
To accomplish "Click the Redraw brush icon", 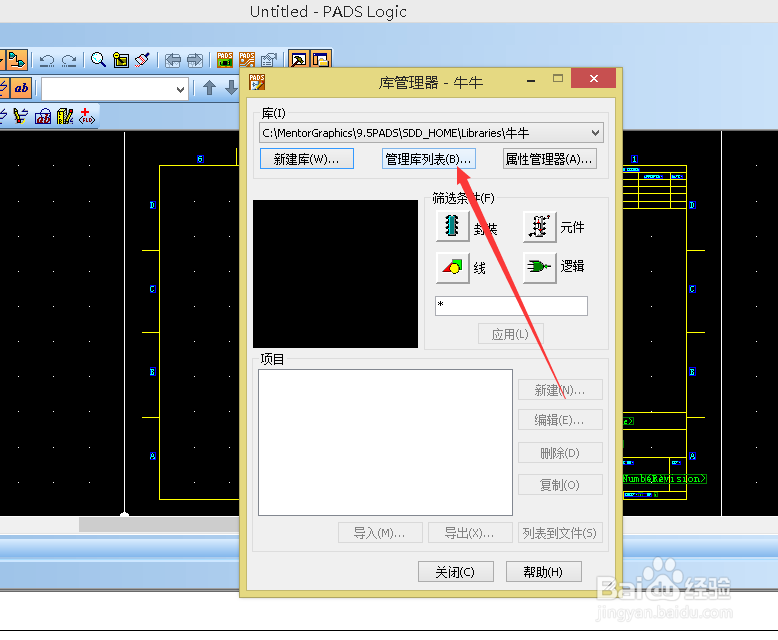I will (142, 60).
